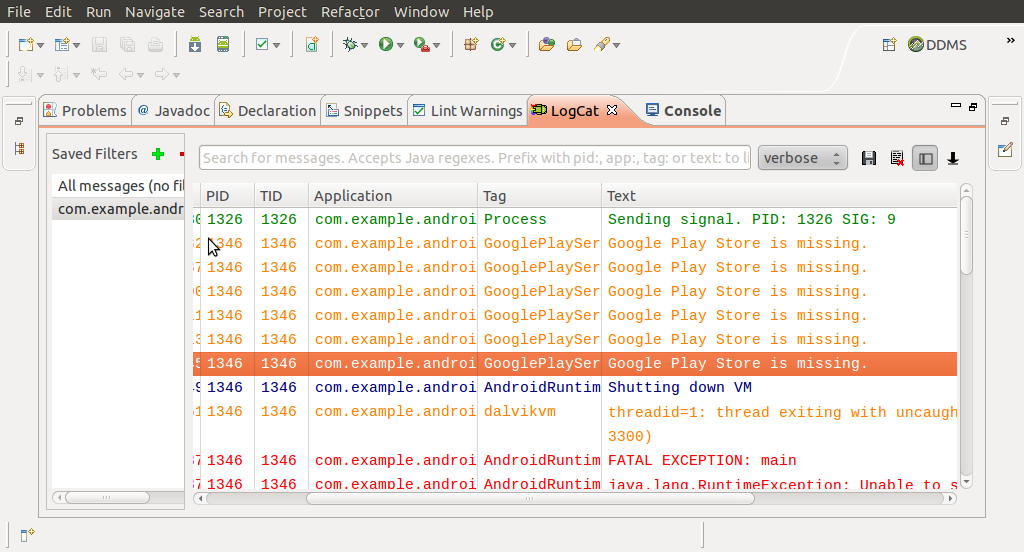Click the External Tools run icon
The image size is (1024, 552).
(x=422, y=44)
